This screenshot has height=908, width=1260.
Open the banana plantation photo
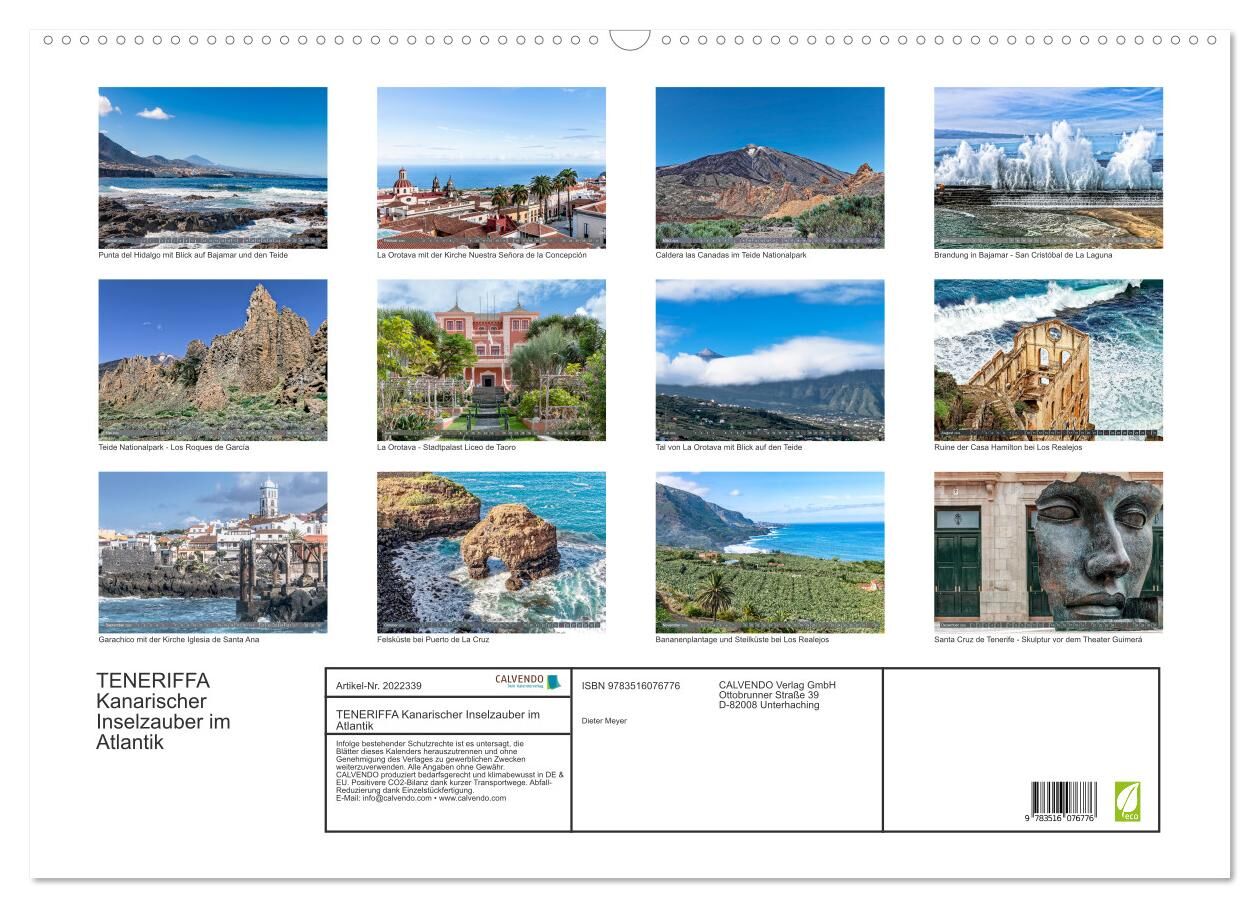tap(770, 552)
